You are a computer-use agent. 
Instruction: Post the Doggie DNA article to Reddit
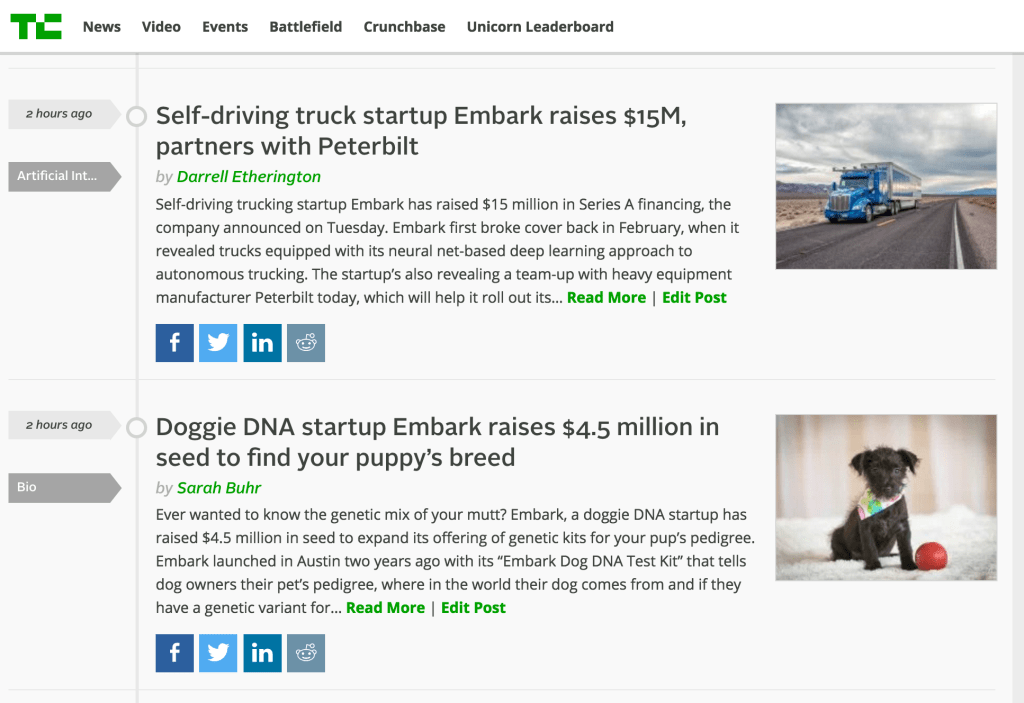click(306, 653)
